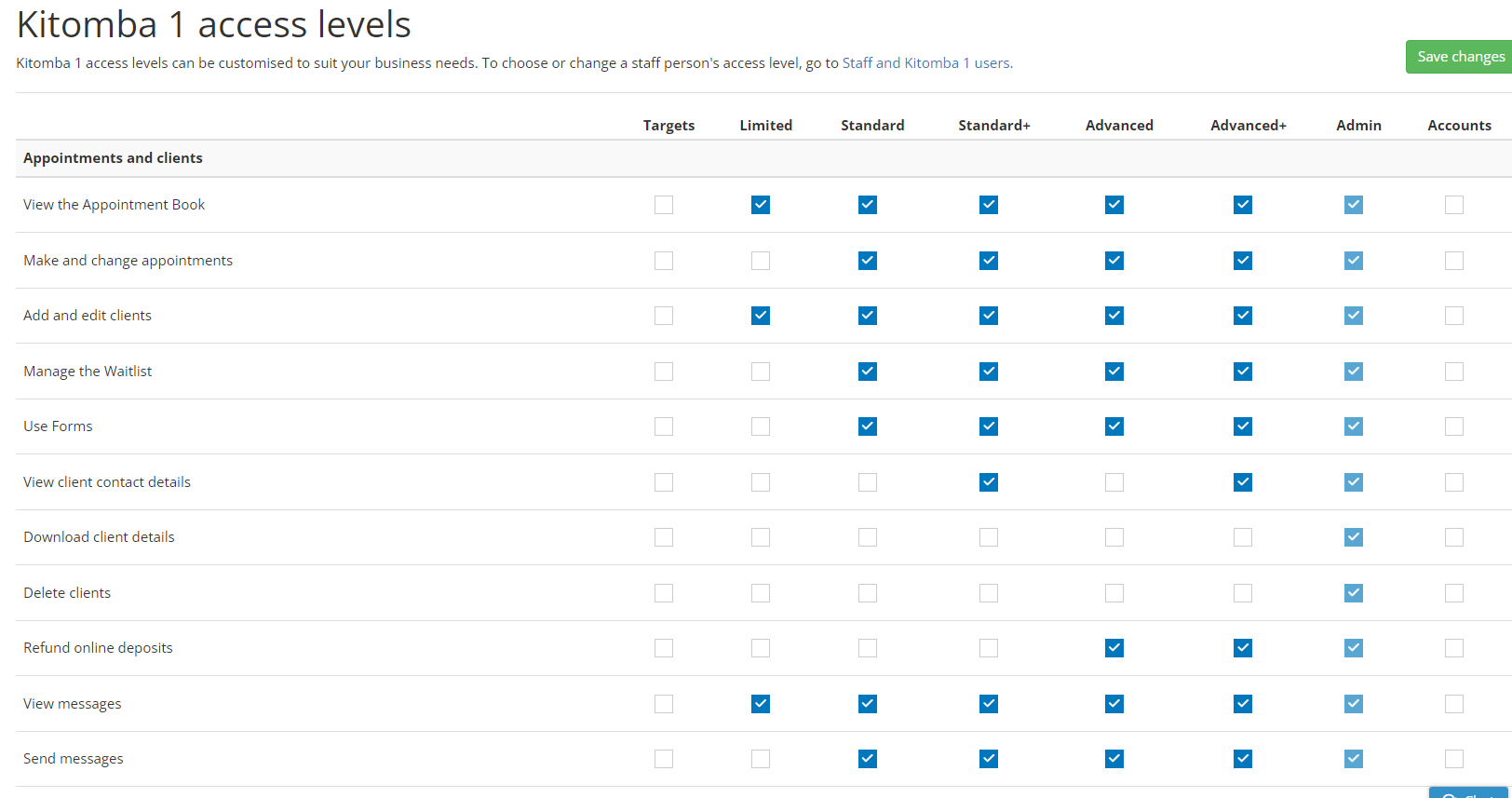Uncheck Standard for Send messages
1512x798 pixels.
coord(868,759)
